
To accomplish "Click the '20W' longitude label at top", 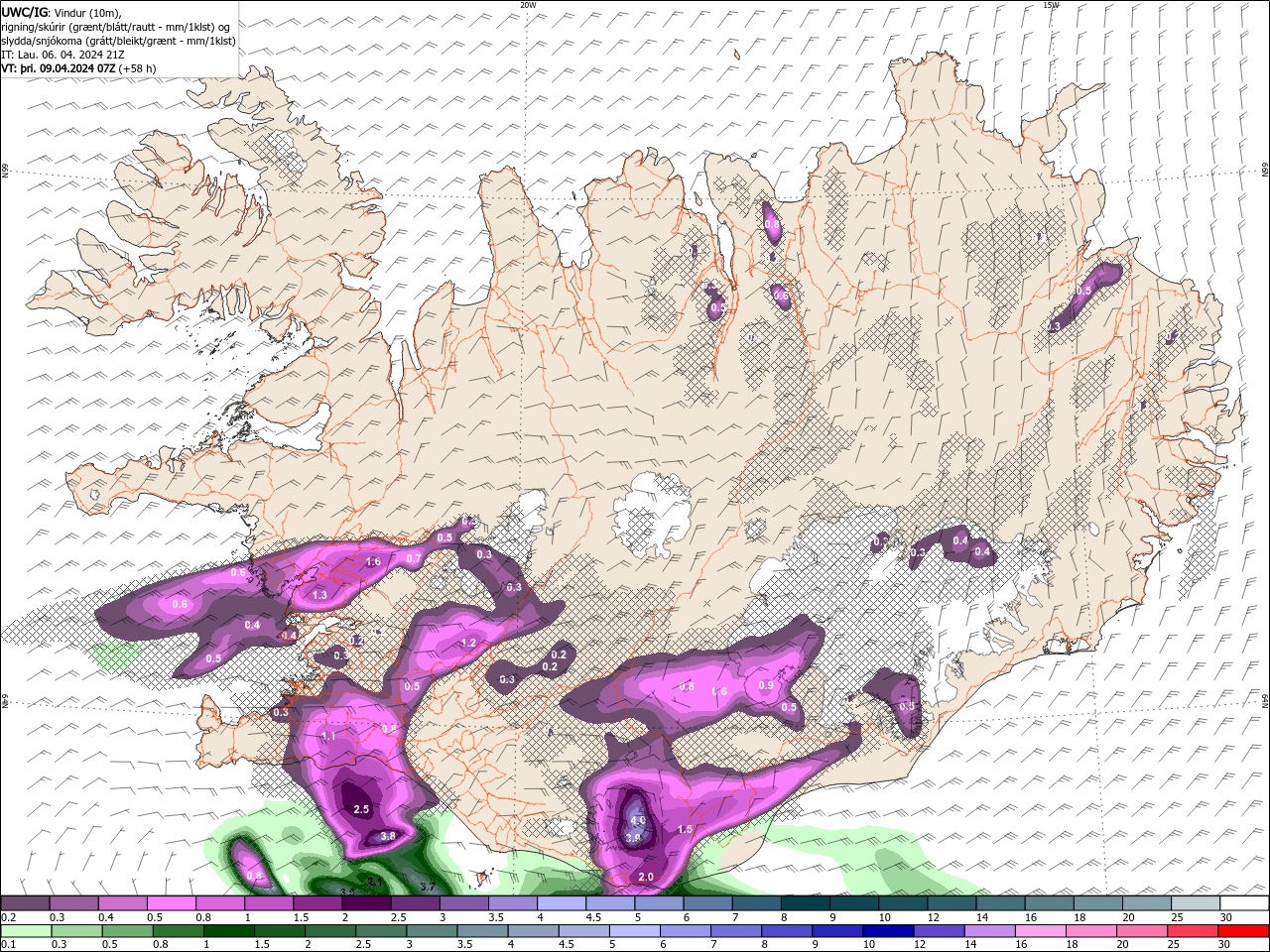I will tap(529, 5).
